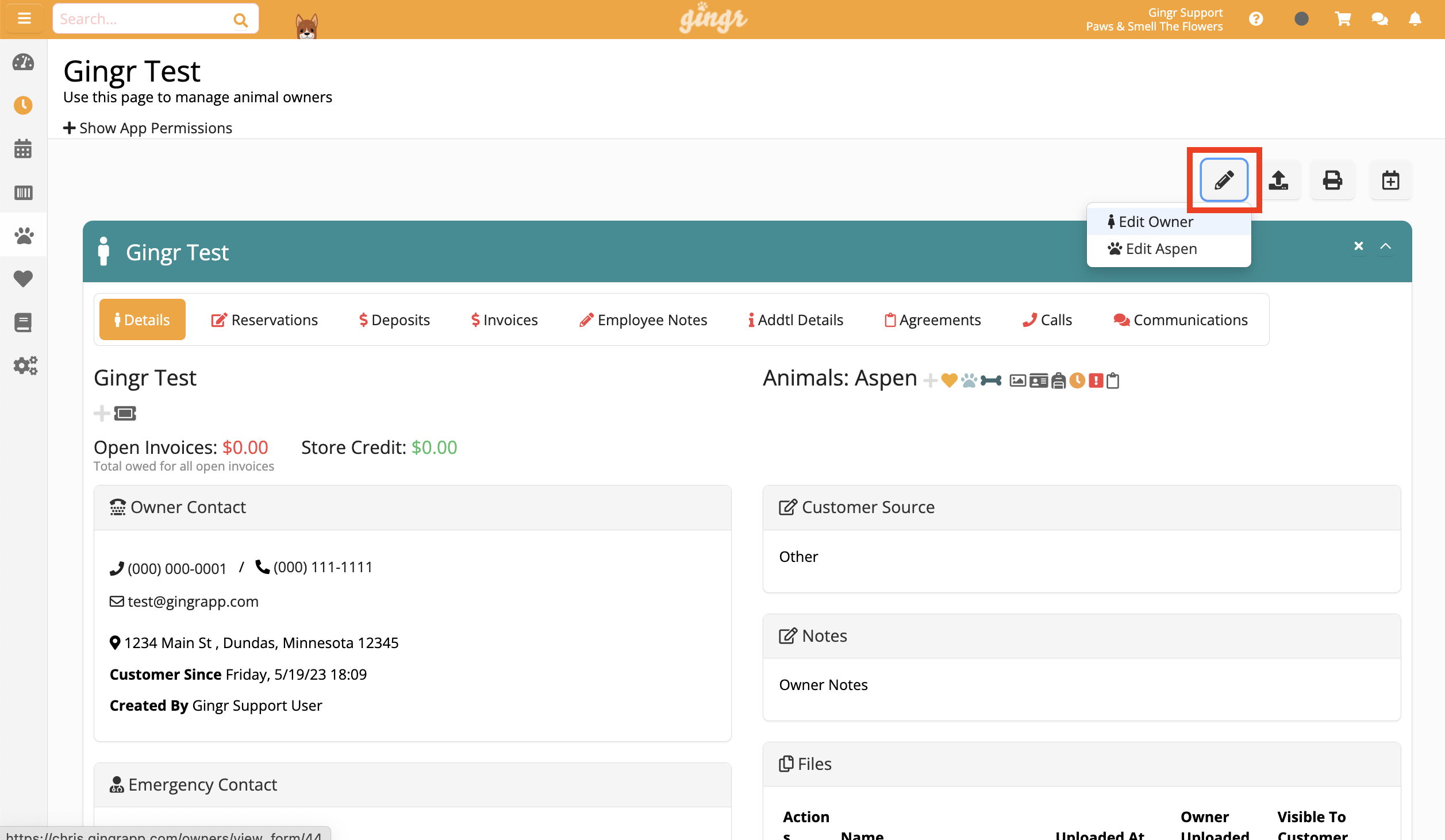Click the pencil edit dropdown button
Viewport: 1445px width, 840px height.
[1224, 180]
